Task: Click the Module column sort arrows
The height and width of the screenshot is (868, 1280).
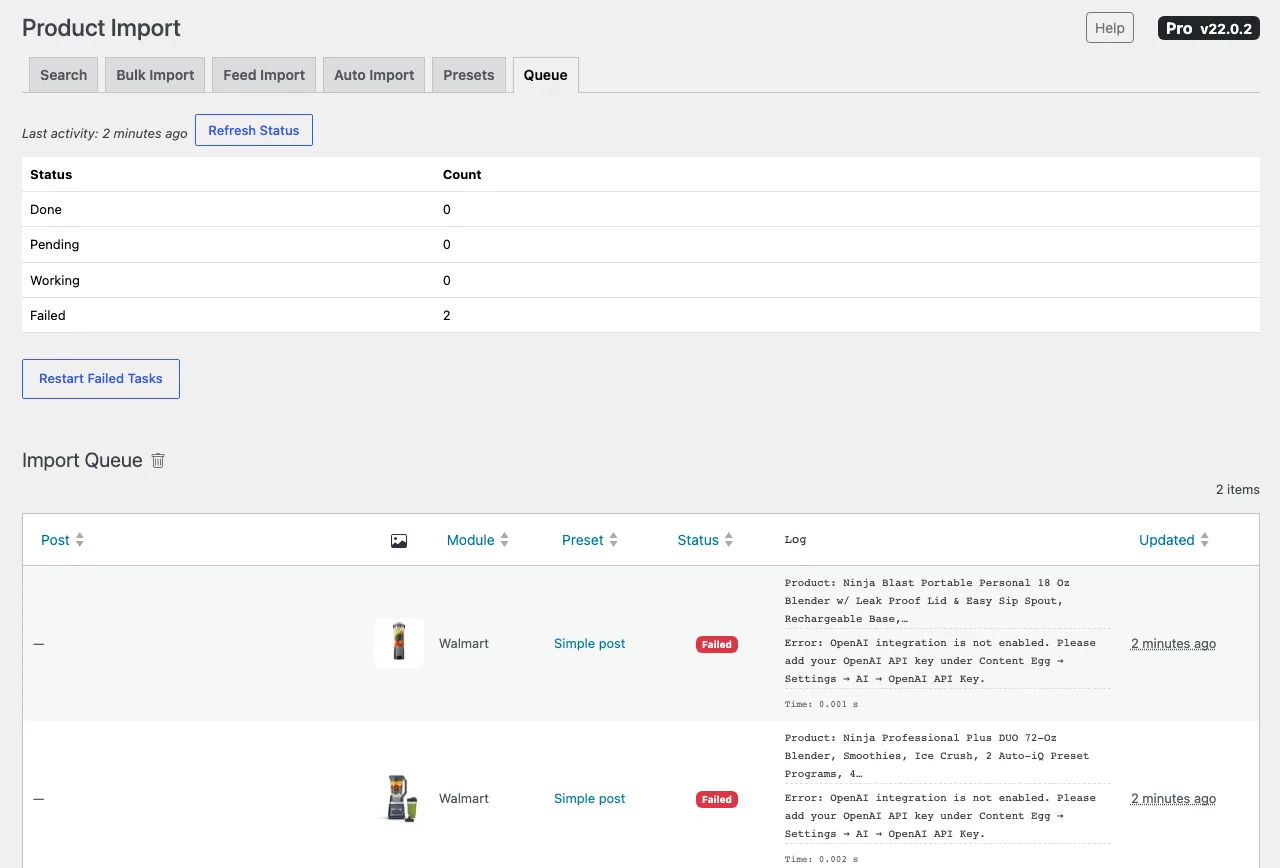Action: [505, 540]
